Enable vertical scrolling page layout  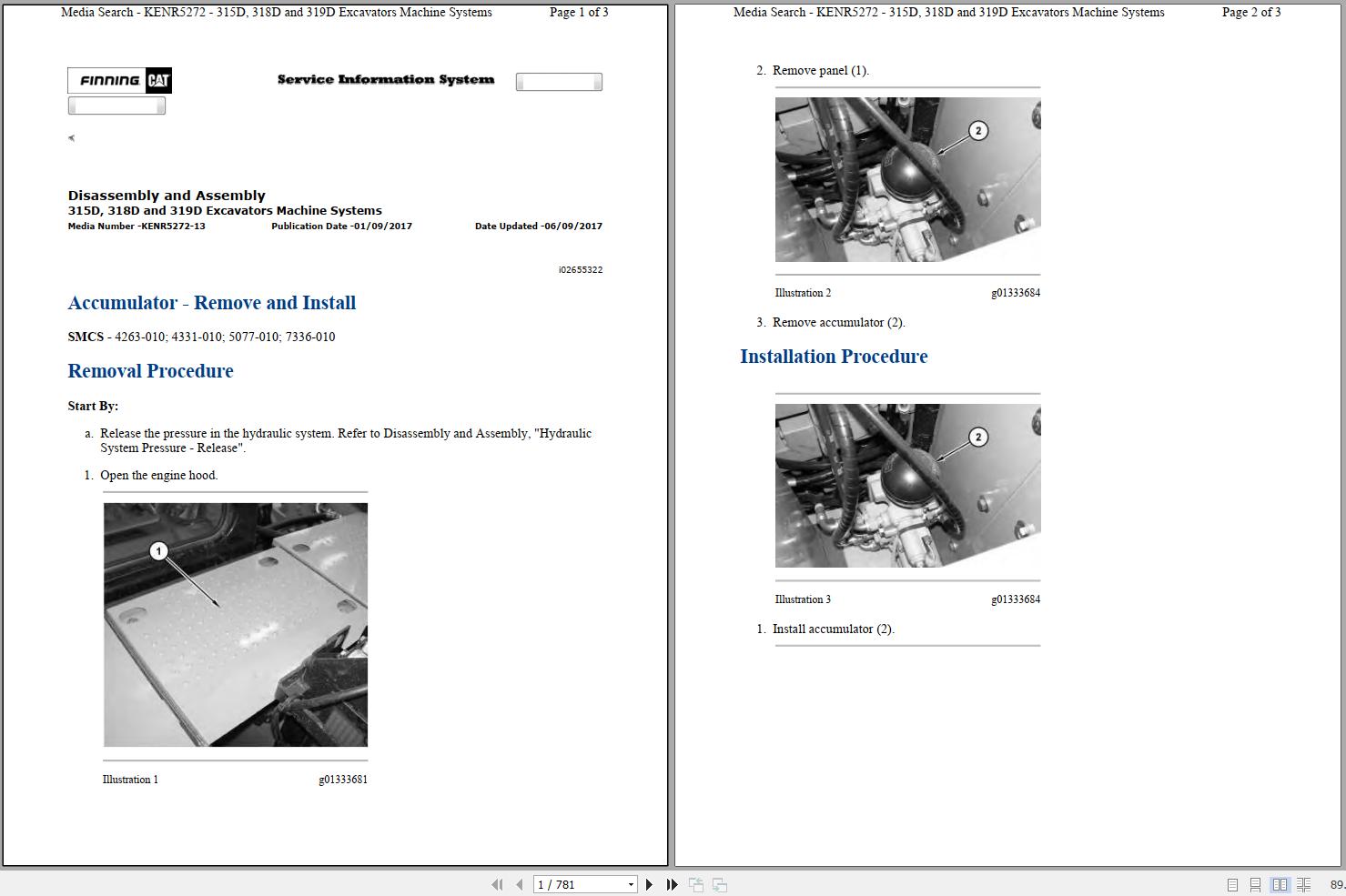(x=1257, y=883)
